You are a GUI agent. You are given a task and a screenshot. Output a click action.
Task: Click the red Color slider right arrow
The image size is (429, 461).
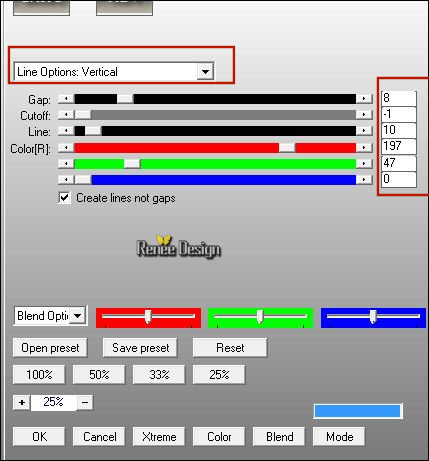364,147
